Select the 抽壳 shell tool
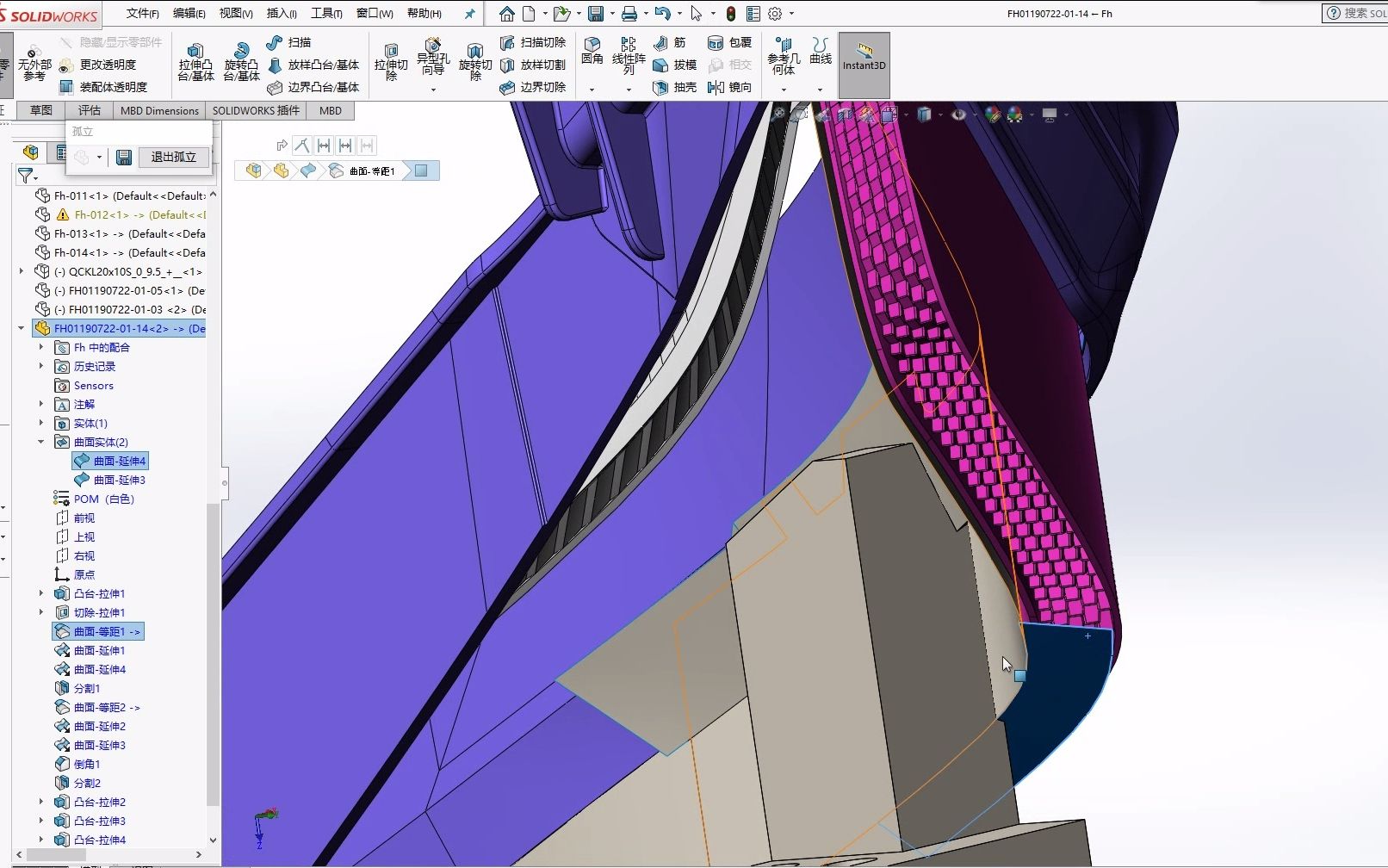The image size is (1388, 868). click(x=675, y=87)
